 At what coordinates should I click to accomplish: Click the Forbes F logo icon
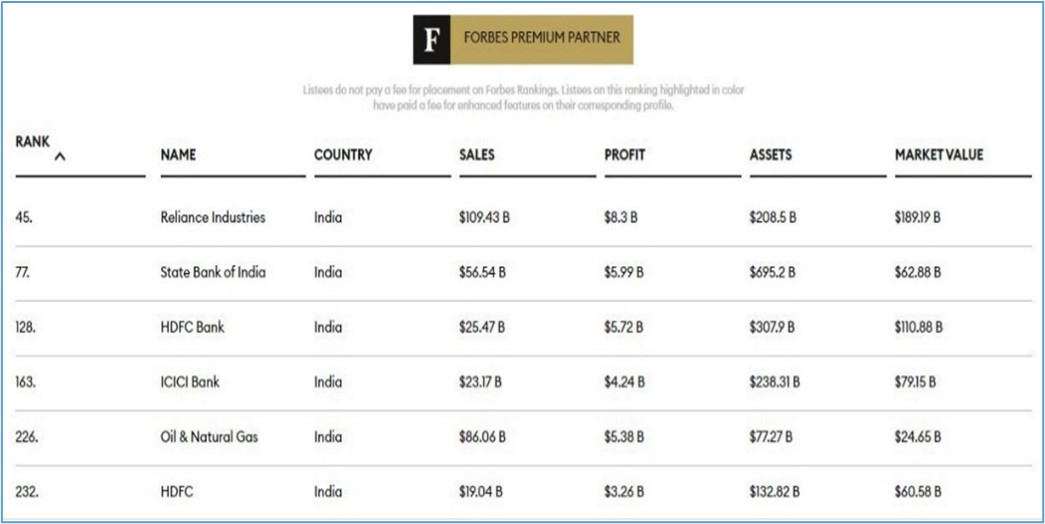click(x=432, y=40)
